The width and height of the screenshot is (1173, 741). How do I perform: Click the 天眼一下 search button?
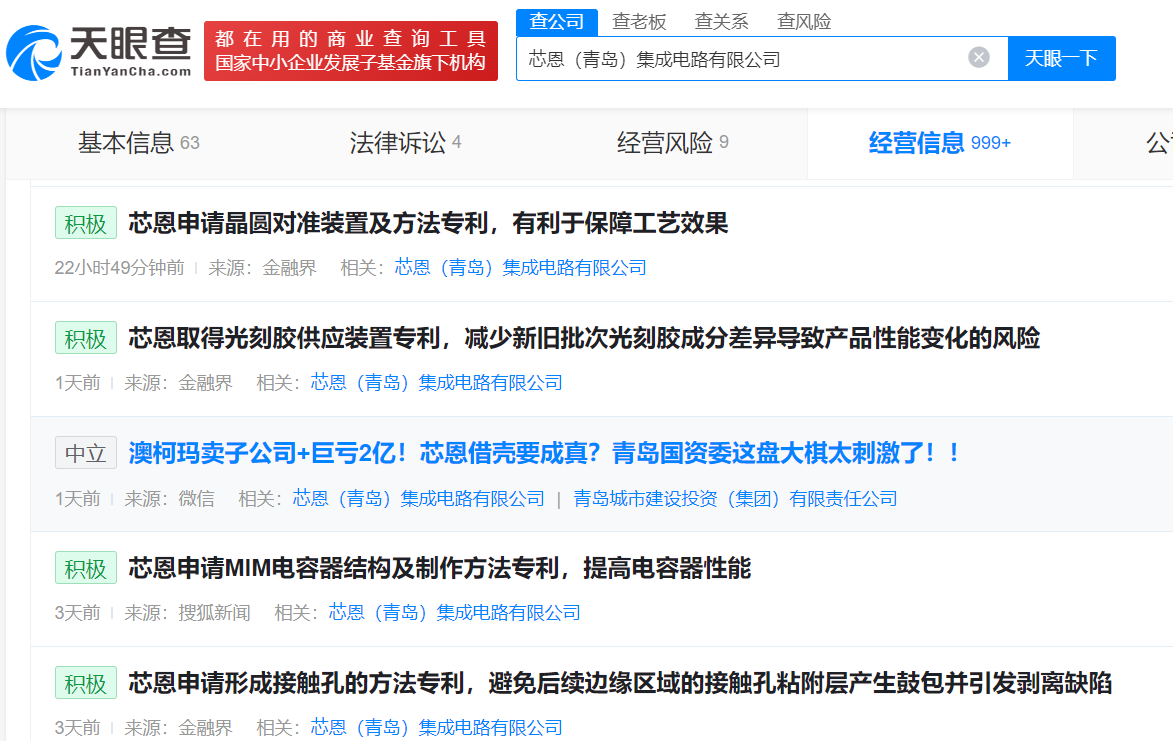(1062, 58)
